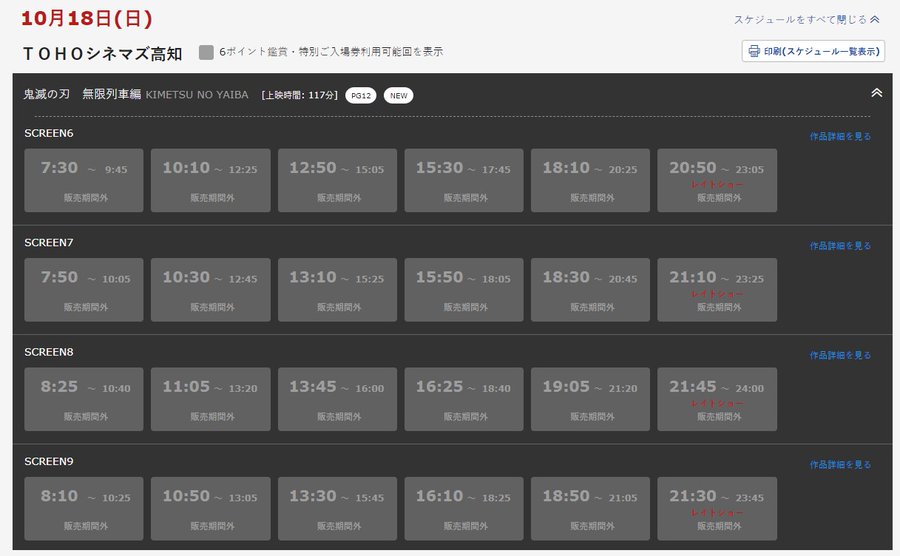Screen dimensions: 900x556
Task: Click the SCREEN8 label
Action: click(49, 352)
